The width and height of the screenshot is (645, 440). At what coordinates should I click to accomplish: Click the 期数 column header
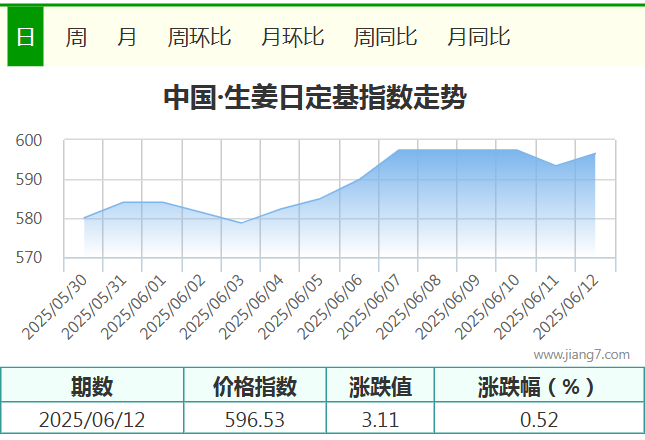coord(92,386)
